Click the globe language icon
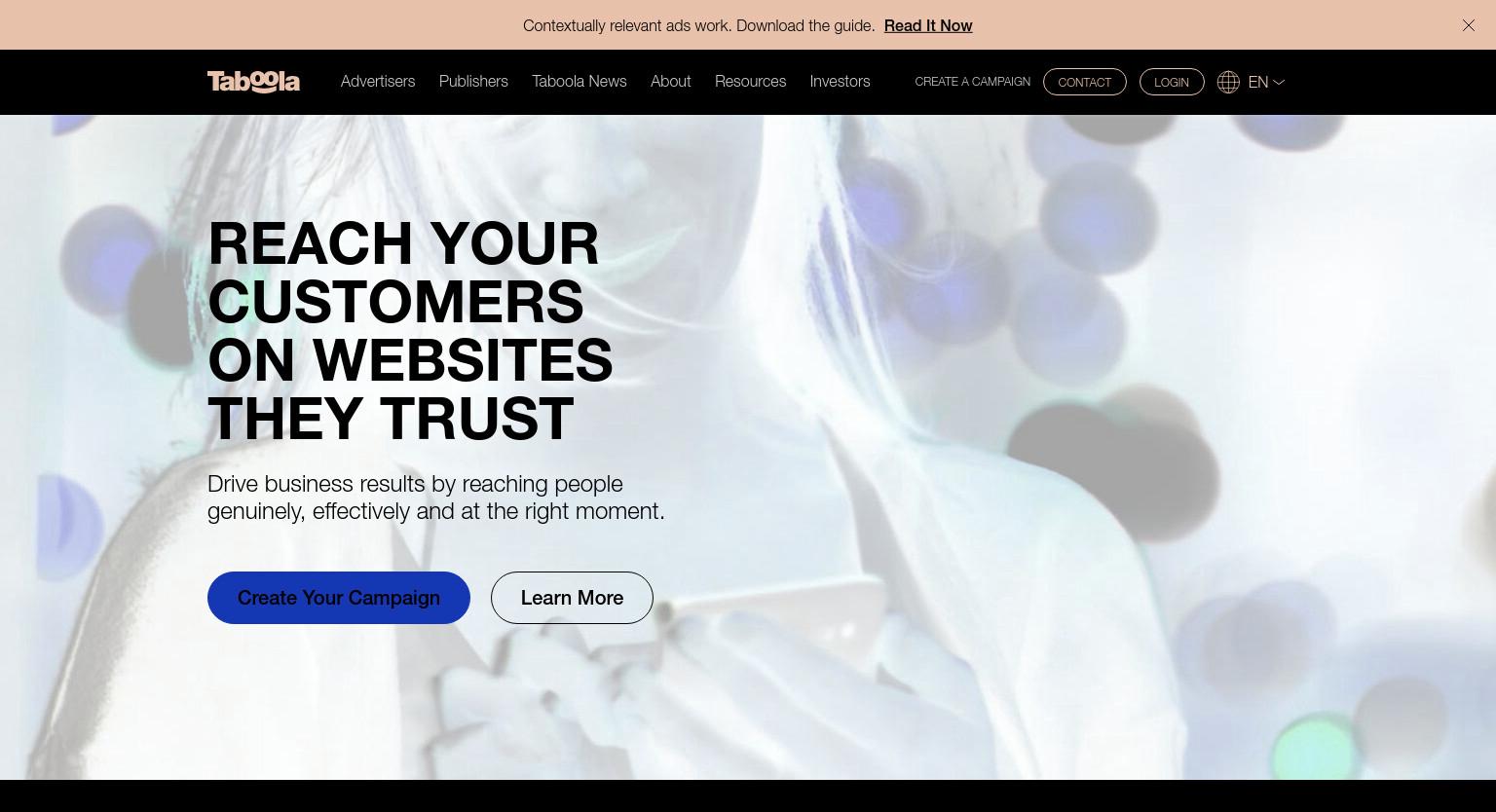 [x=1228, y=82]
